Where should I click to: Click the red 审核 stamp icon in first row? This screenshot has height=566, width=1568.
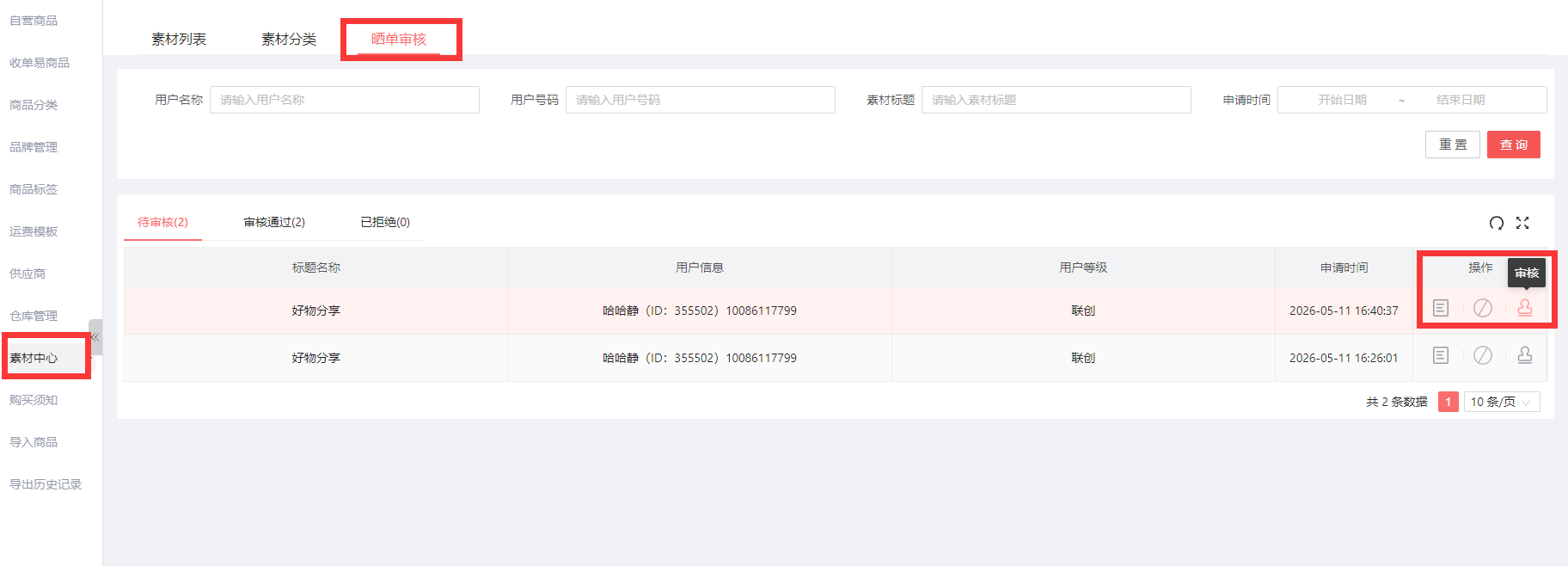(1525, 308)
